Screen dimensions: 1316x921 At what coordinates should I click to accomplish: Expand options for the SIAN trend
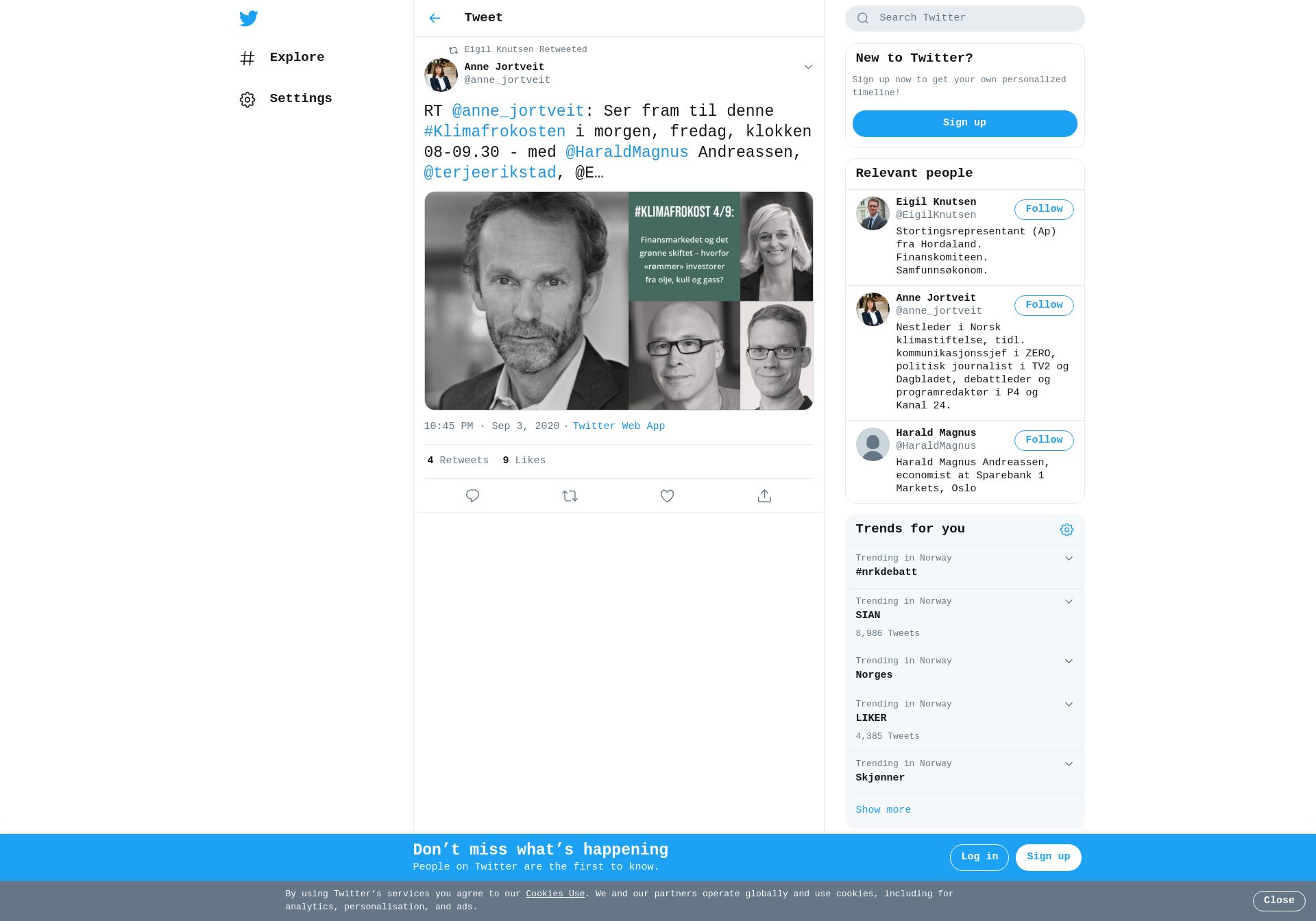(1069, 602)
